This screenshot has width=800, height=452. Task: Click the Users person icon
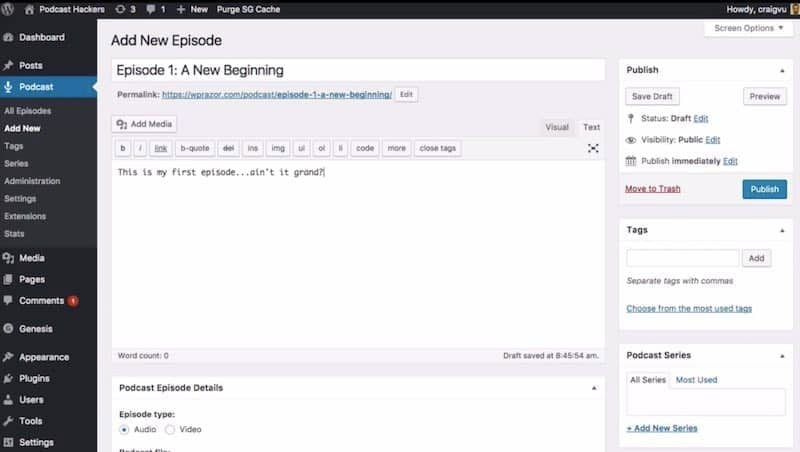pyautogui.click(x=8, y=400)
